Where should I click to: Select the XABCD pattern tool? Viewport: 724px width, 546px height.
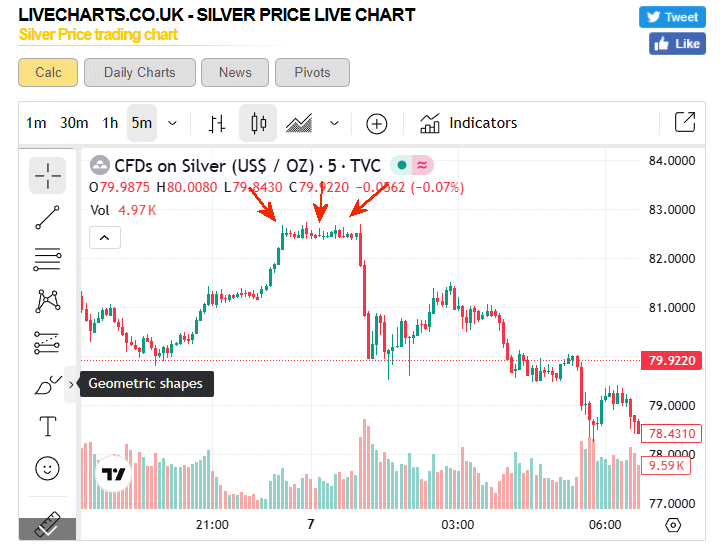[x=48, y=300]
